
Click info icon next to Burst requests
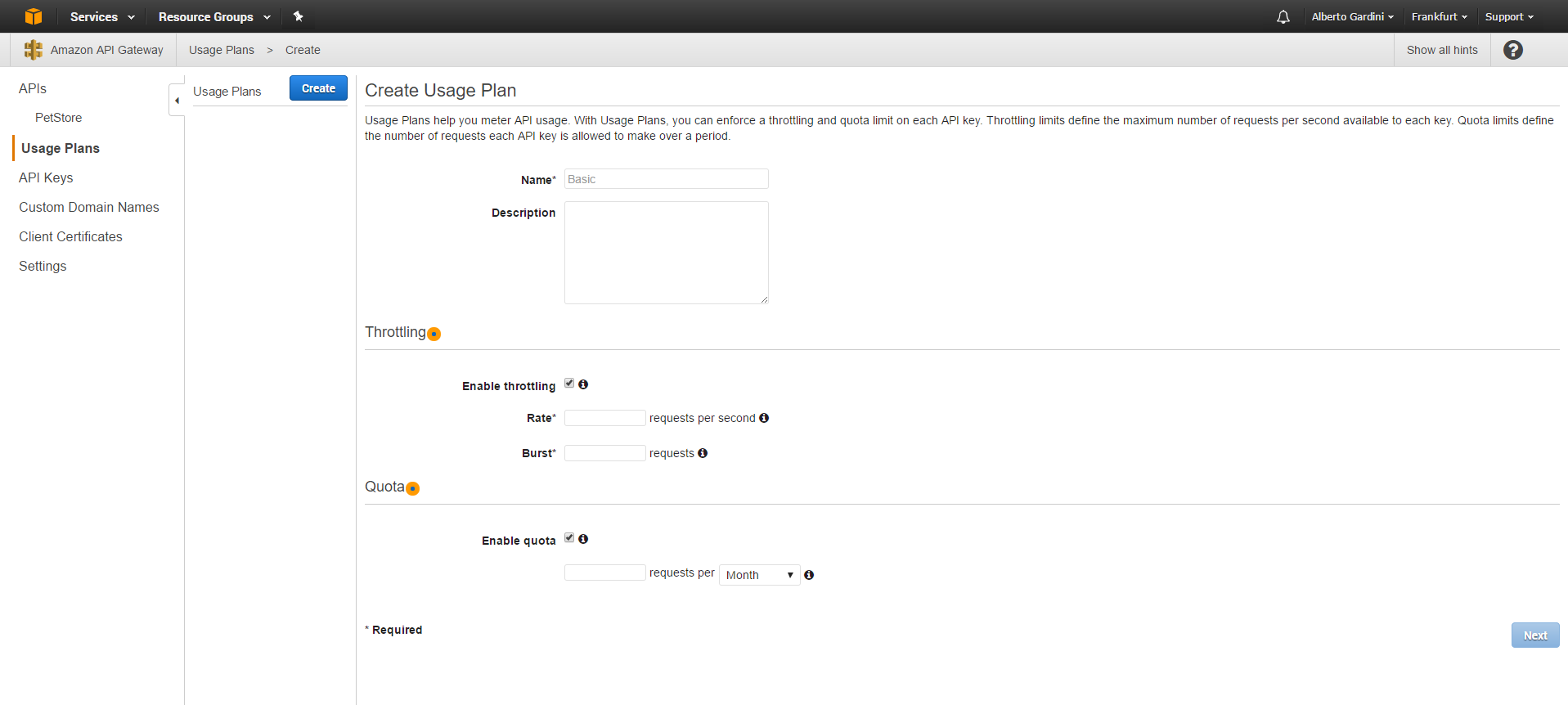pyautogui.click(x=703, y=453)
